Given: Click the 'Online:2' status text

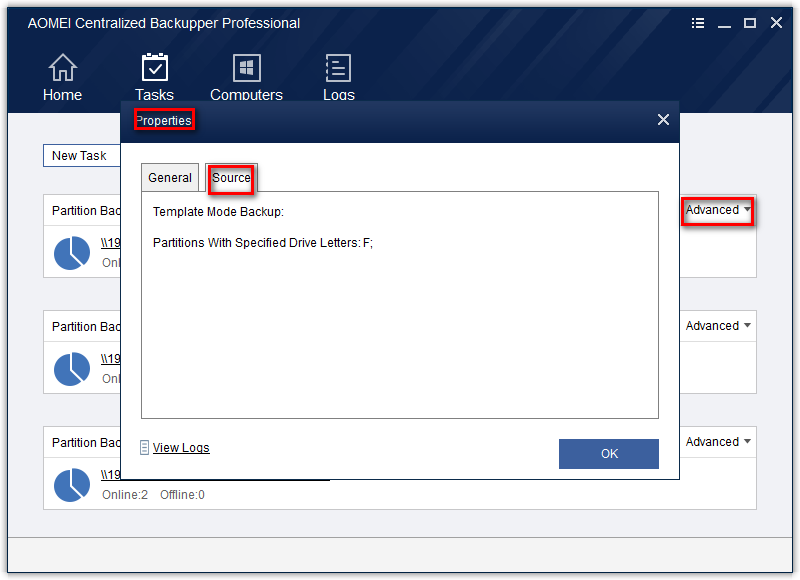Looking at the screenshot, I should pyautogui.click(x=125, y=494).
